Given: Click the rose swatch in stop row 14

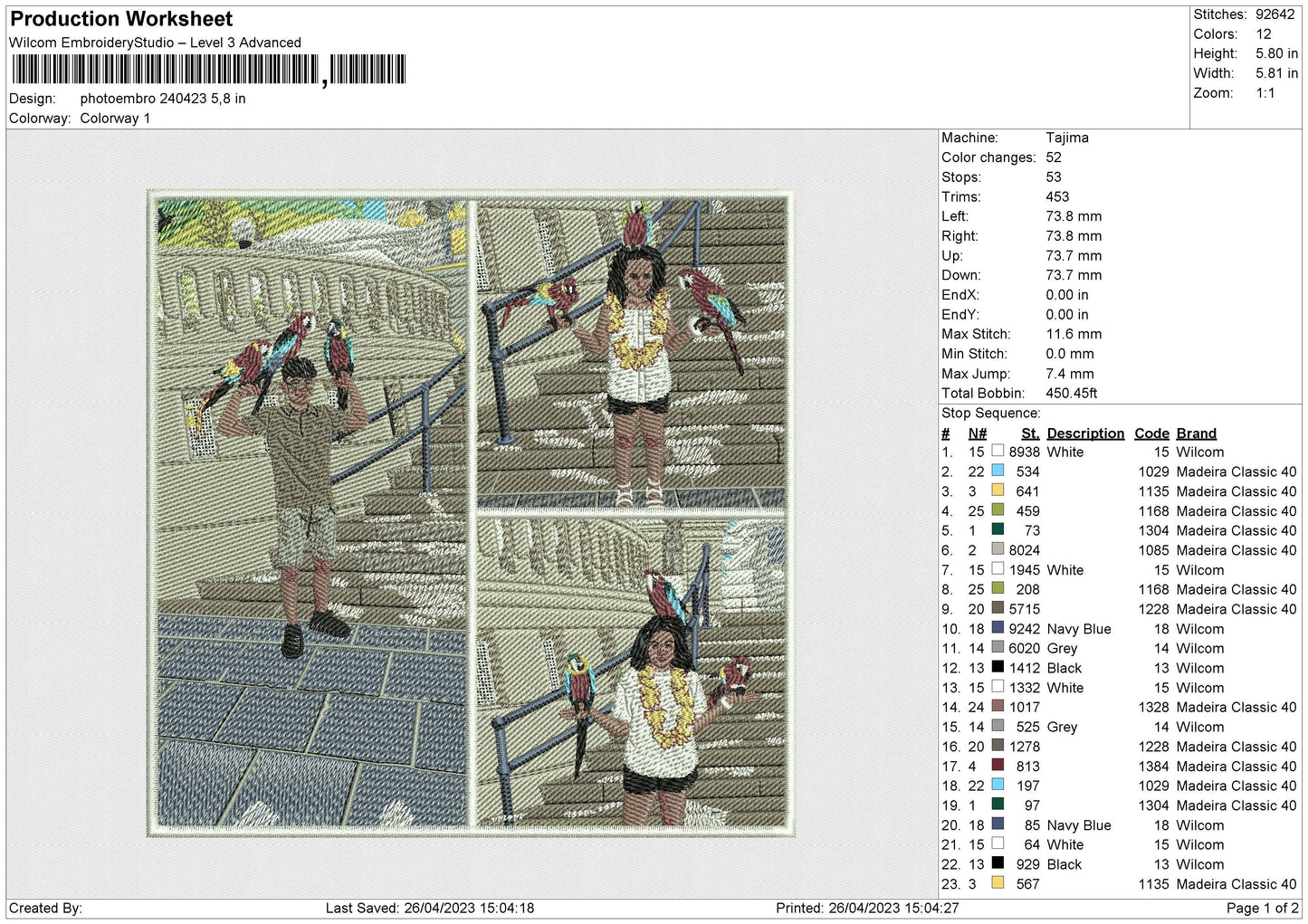Looking at the screenshot, I should (x=998, y=707).
